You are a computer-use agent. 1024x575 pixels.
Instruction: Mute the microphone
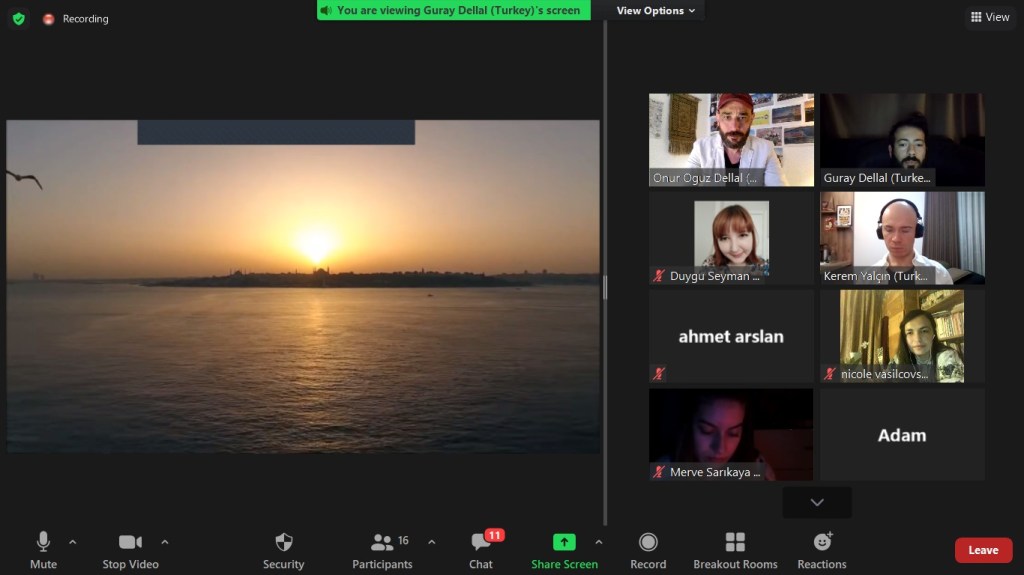(43, 549)
